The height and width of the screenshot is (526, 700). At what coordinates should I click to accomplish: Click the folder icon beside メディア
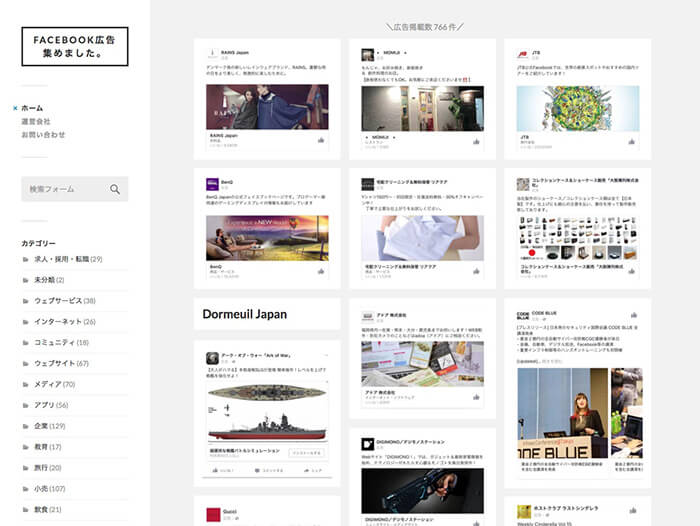point(25,384)
